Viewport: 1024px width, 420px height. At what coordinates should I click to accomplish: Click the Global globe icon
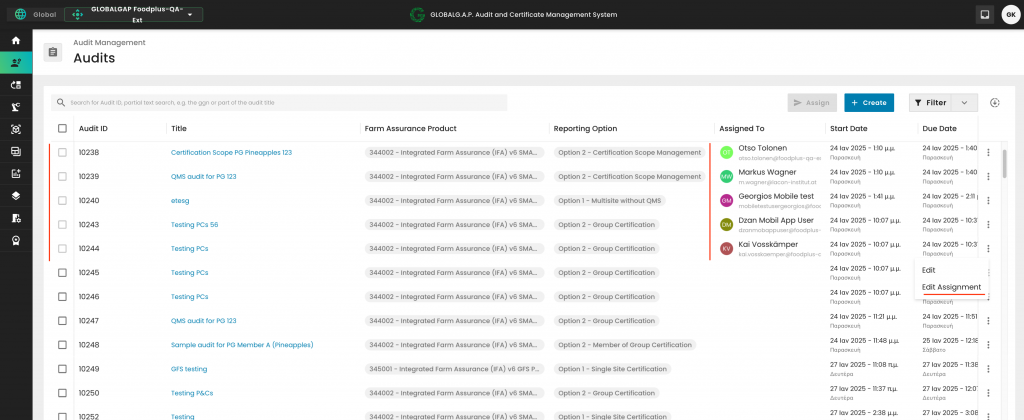coord(20,15)
